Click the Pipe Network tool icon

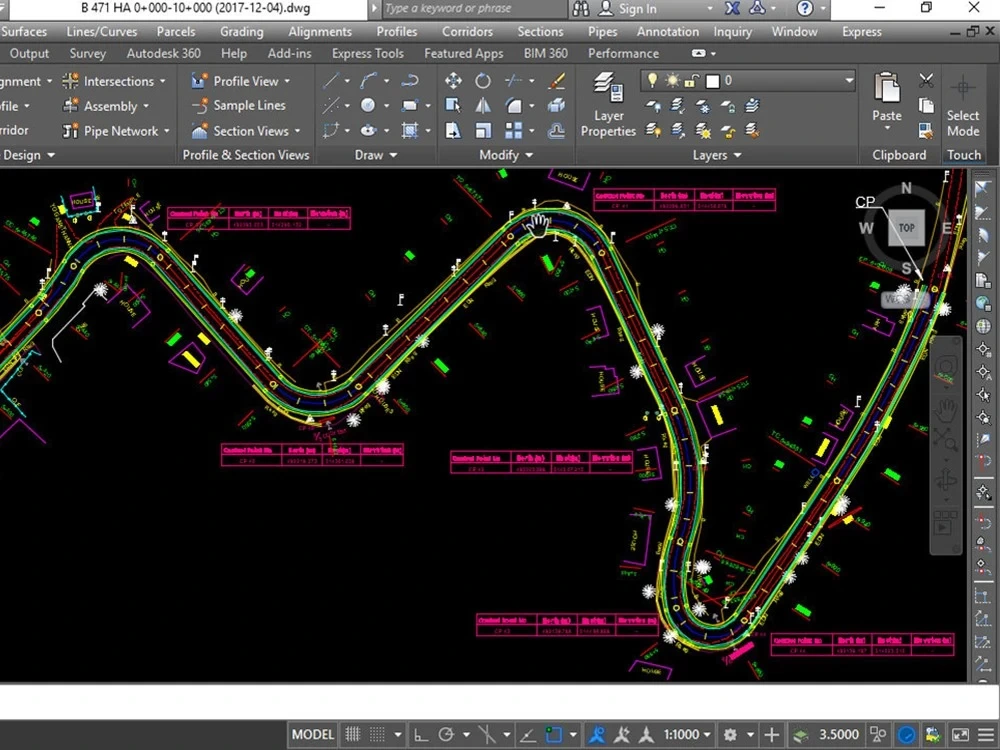coord(70,131)
